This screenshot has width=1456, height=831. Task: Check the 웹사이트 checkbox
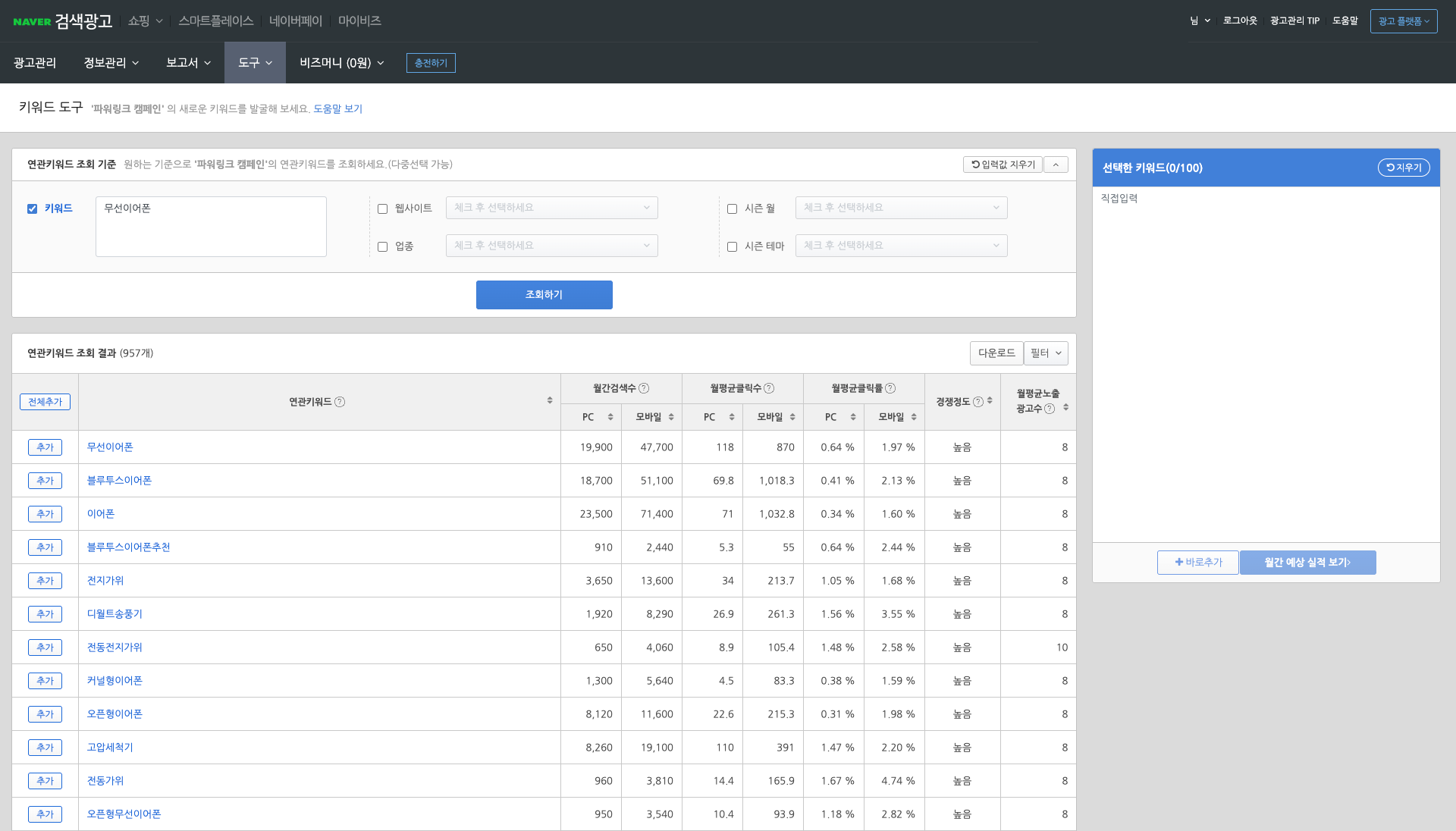coord(382,209)
